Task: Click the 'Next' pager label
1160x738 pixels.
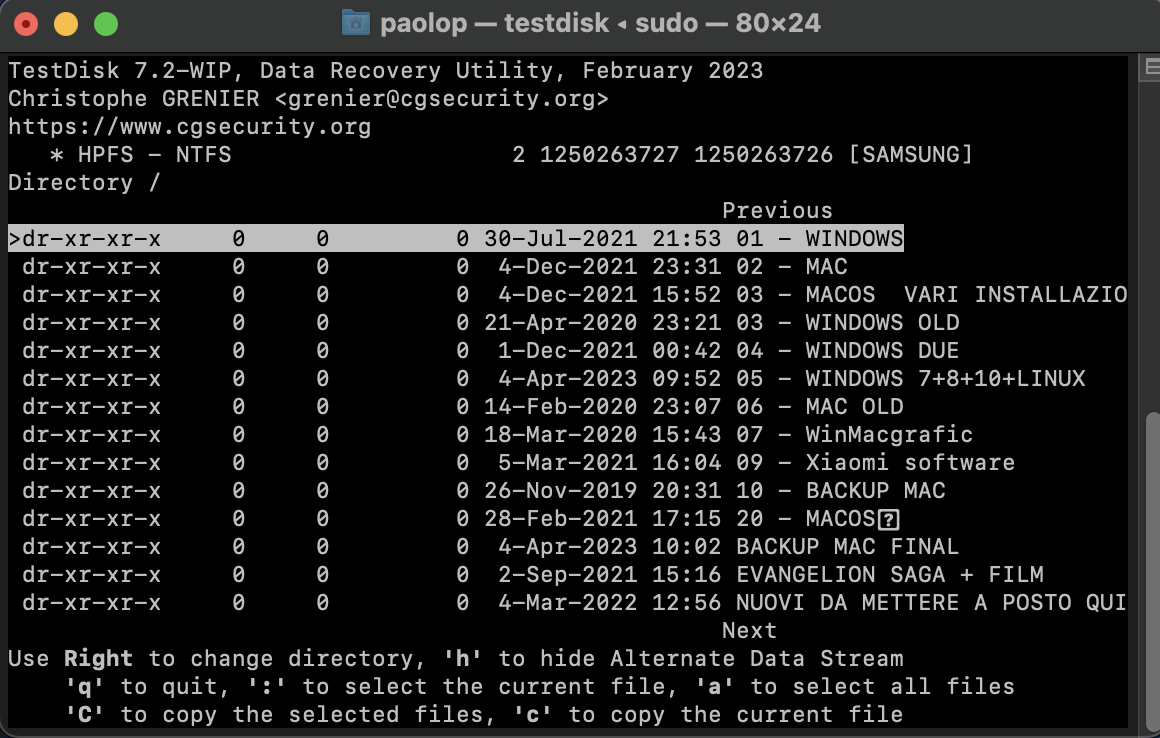Action: point(749,631)
